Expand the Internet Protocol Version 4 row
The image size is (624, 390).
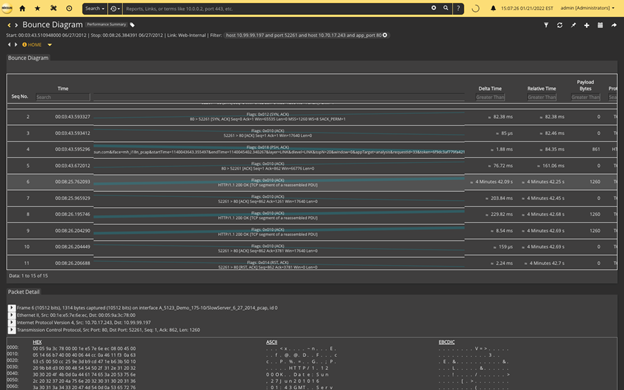(12, 322)
